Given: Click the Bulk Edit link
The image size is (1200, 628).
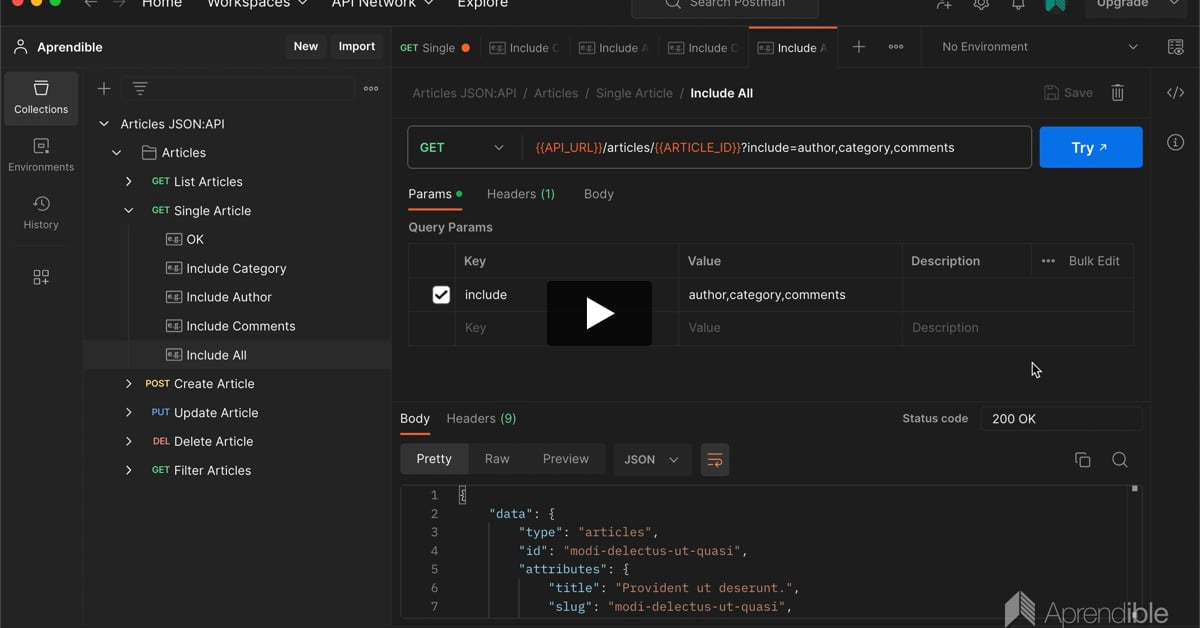Looking at the screenshot, I should tap(1094, 261).
